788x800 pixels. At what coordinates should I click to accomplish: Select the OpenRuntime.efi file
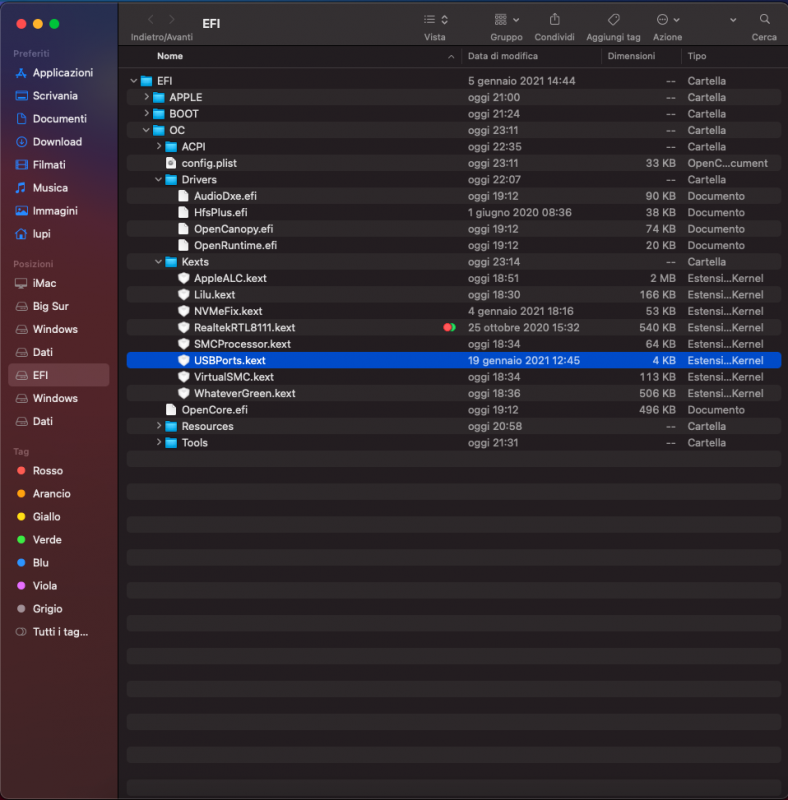(x=235, y=245)
